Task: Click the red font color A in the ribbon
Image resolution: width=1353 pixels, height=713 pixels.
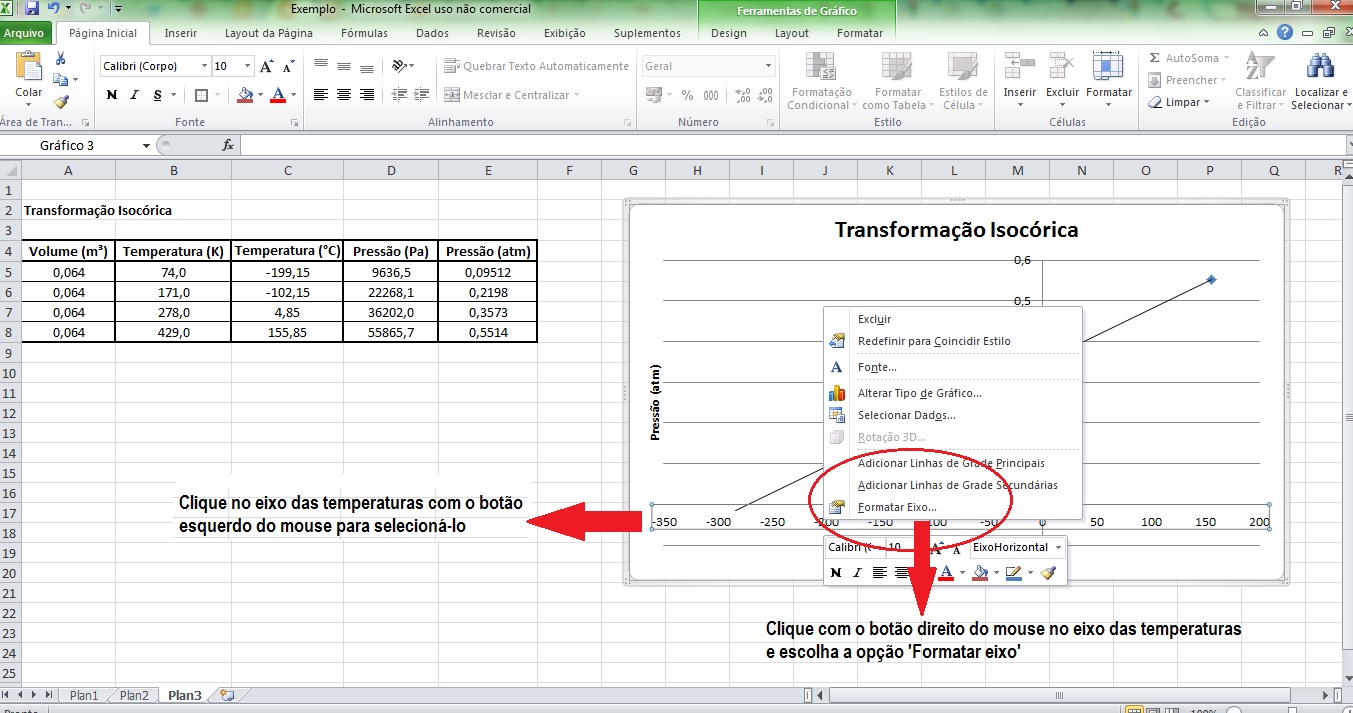Action: pos(277,95)
